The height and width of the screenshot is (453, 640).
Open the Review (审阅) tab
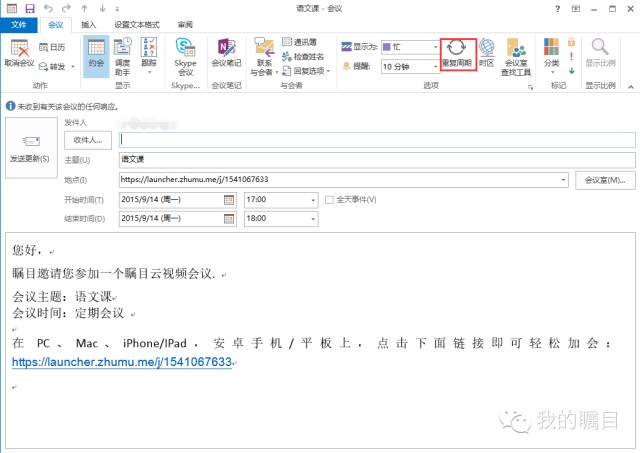pos(185,25)
